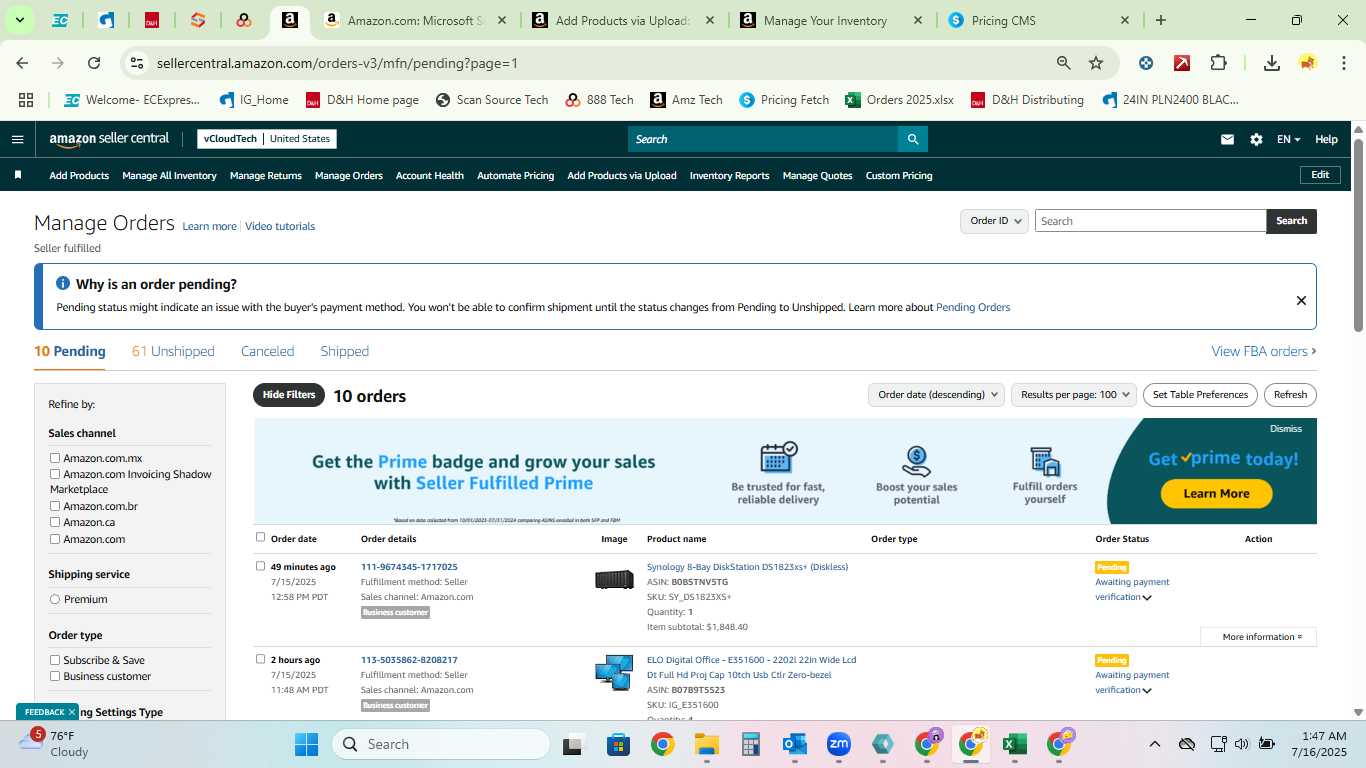Viewport: 1366px width, 768px height.
Task: Open the Order ID search type dropdown
Action: (994, 221)
